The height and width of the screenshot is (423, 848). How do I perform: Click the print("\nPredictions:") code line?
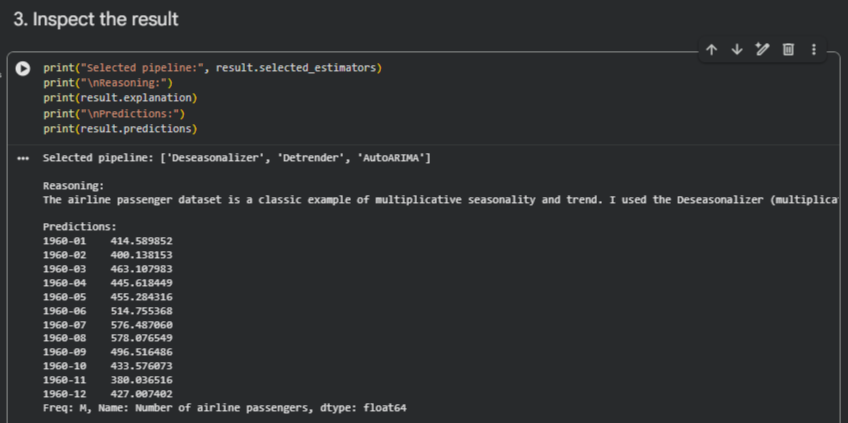pos(114,114)
